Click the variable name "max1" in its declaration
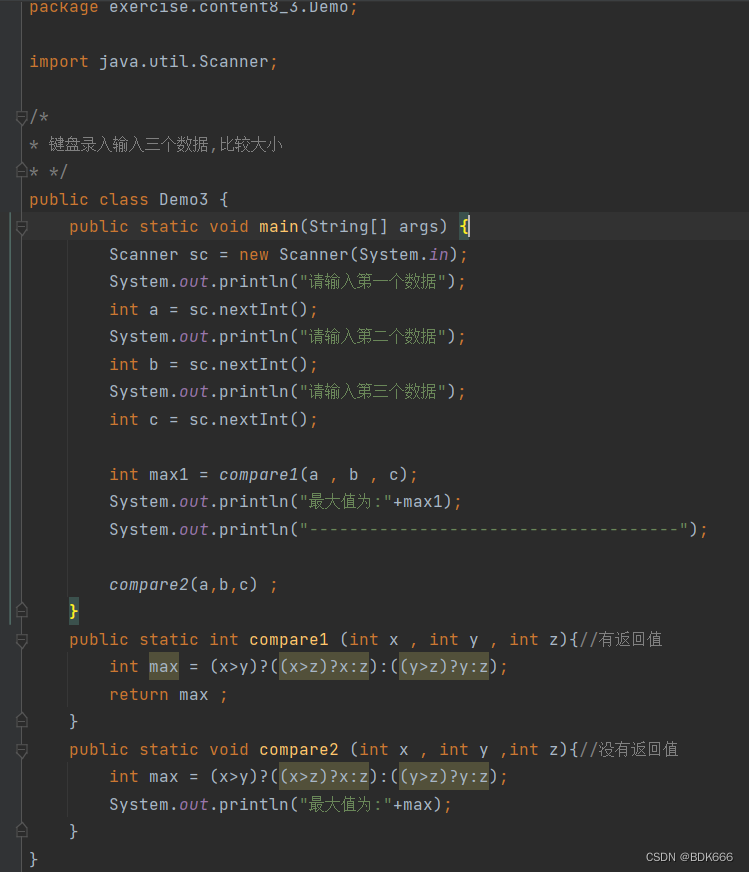 tap(168, 474)
